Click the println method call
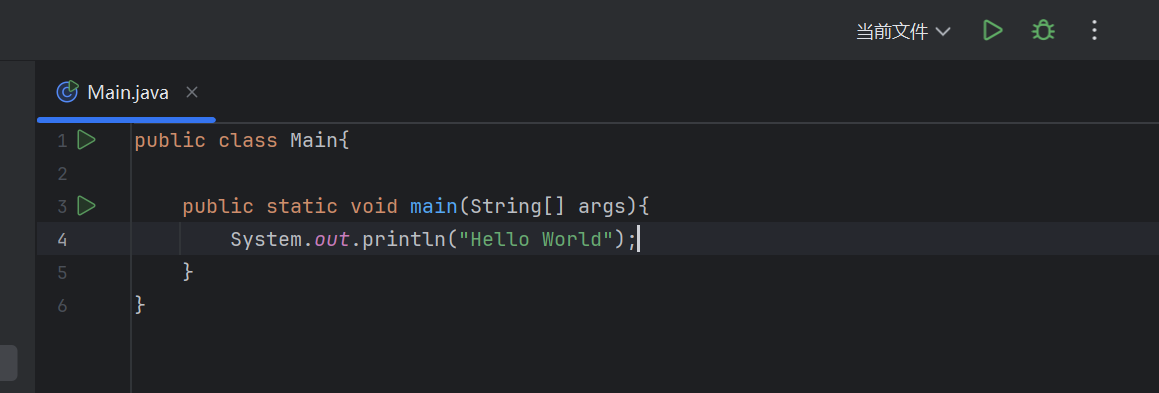The height and width of the screenshot is (393, 1159). coord(404,239)
